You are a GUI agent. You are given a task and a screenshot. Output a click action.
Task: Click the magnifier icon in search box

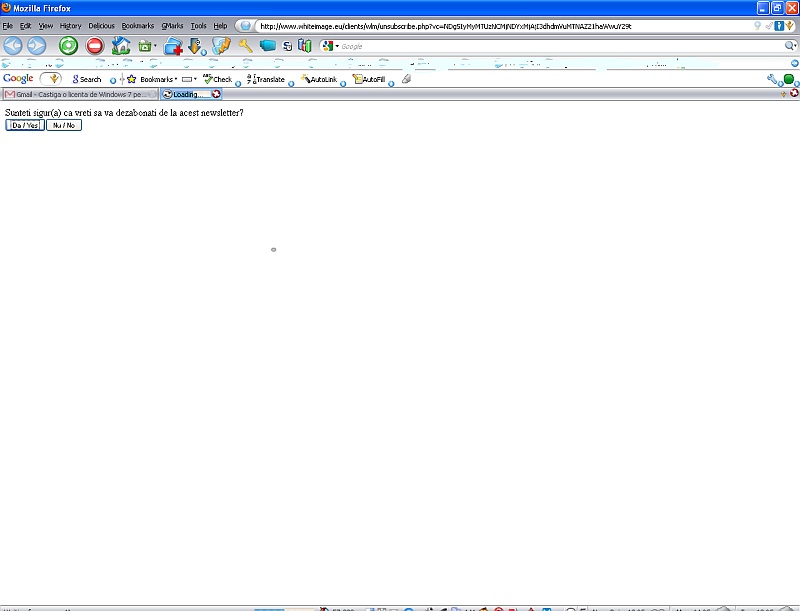(x=789, y=46)
